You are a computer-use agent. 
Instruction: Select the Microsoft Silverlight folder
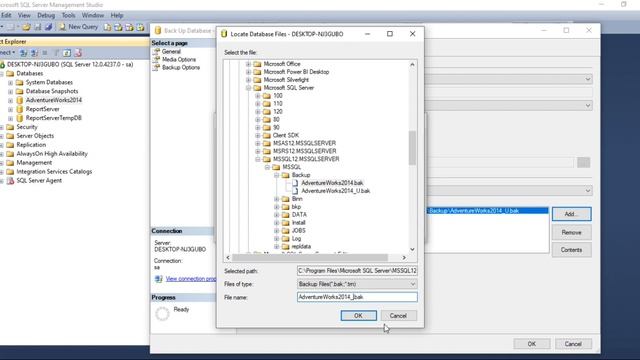286,80
